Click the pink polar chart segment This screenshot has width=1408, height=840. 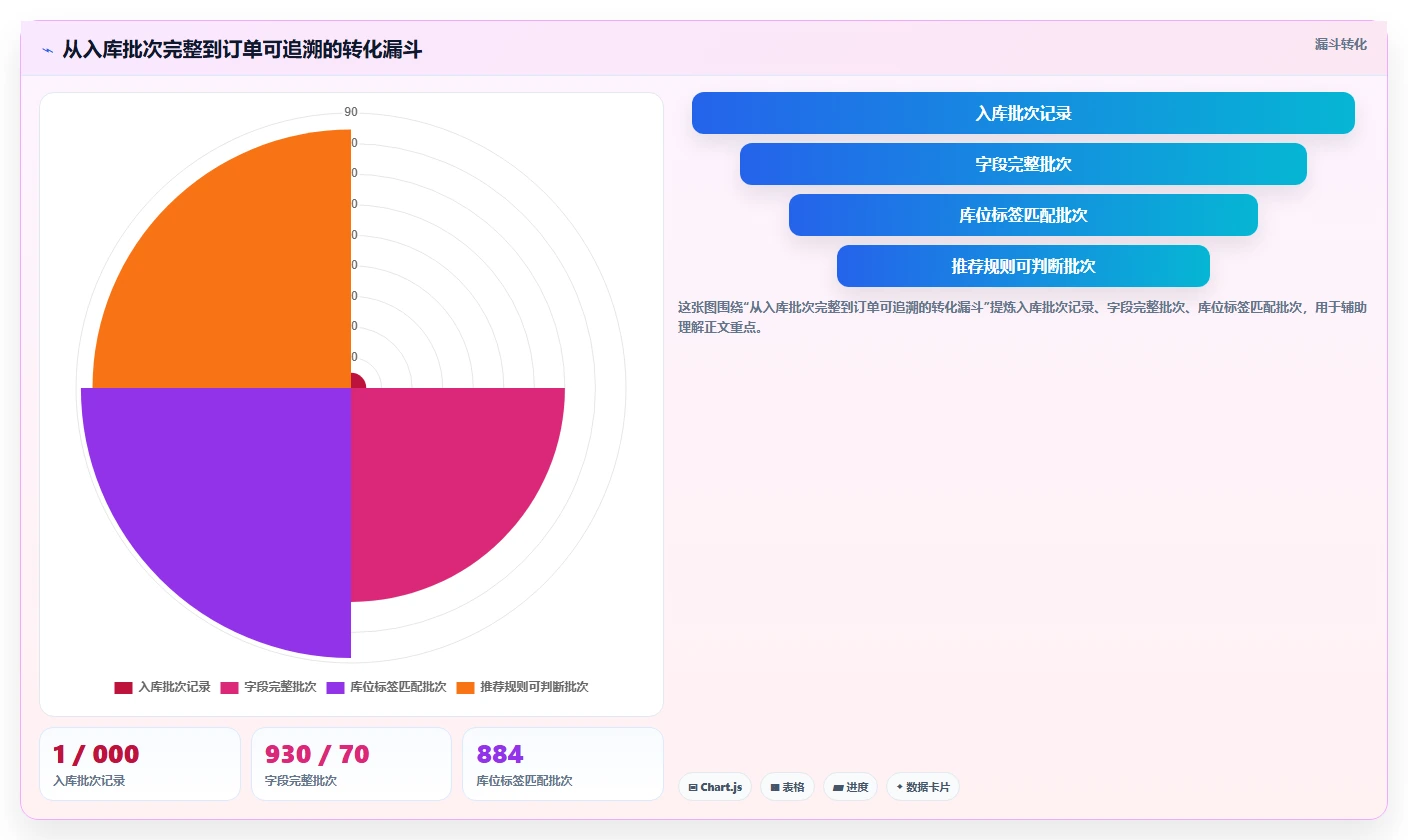point(440,475)
